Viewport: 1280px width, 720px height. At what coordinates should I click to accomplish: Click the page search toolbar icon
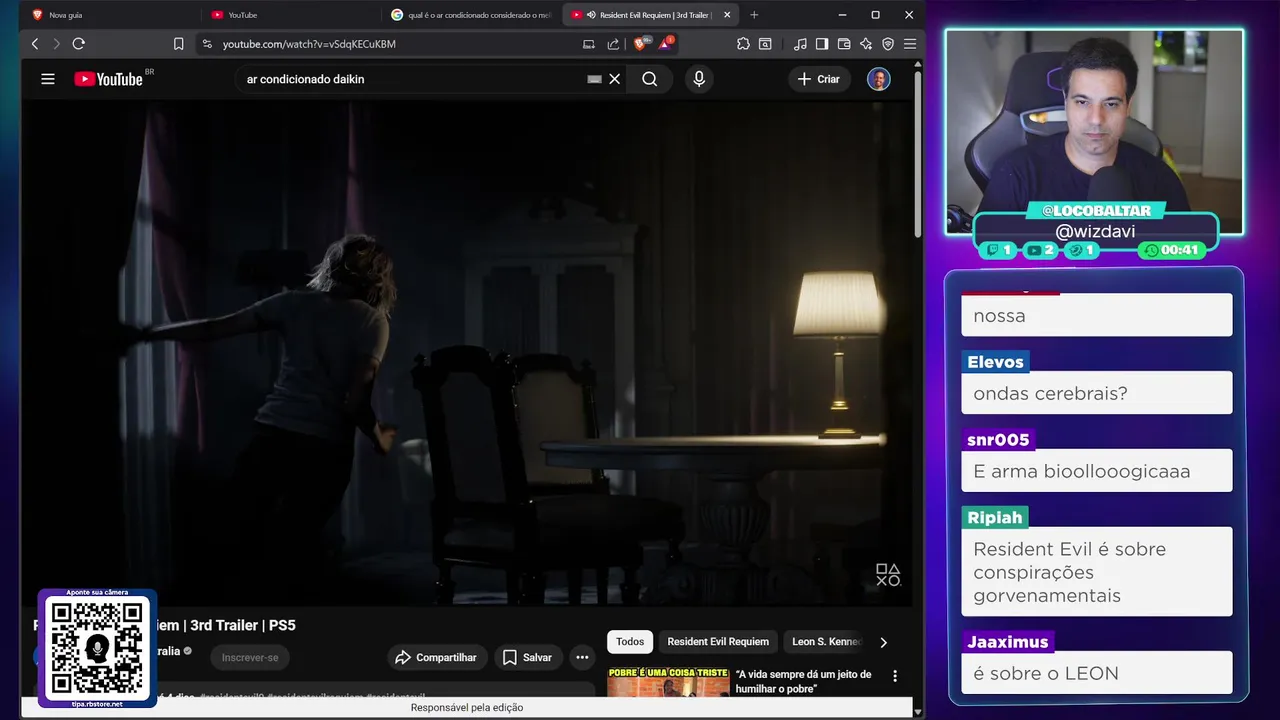765,44
